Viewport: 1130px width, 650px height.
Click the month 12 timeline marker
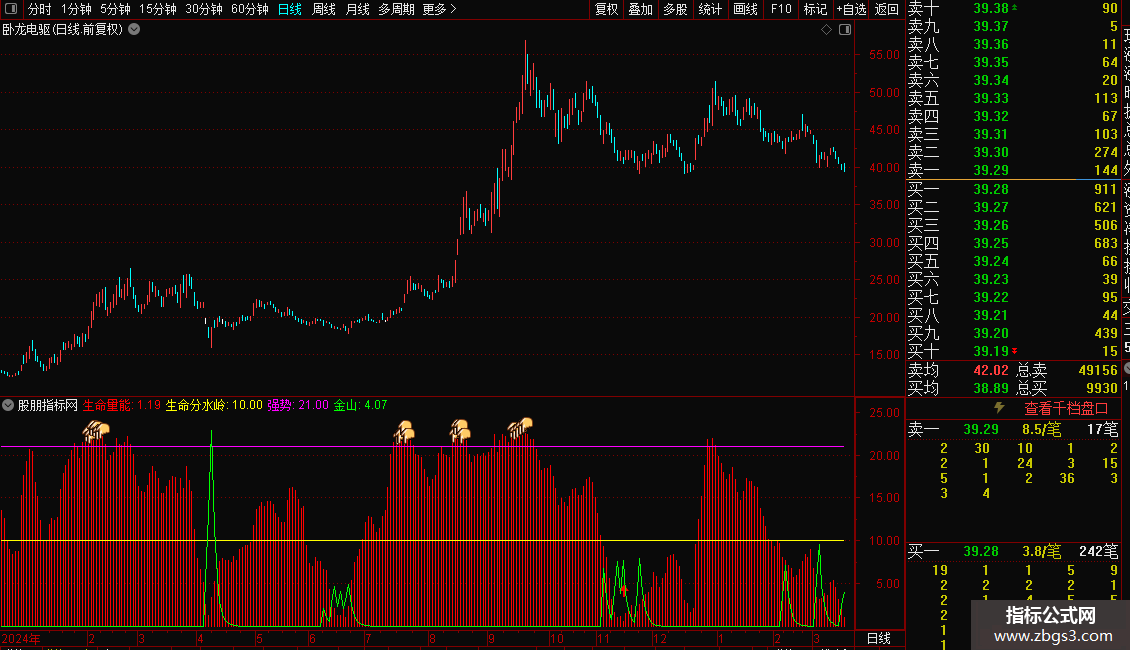[x=659, y=638]
